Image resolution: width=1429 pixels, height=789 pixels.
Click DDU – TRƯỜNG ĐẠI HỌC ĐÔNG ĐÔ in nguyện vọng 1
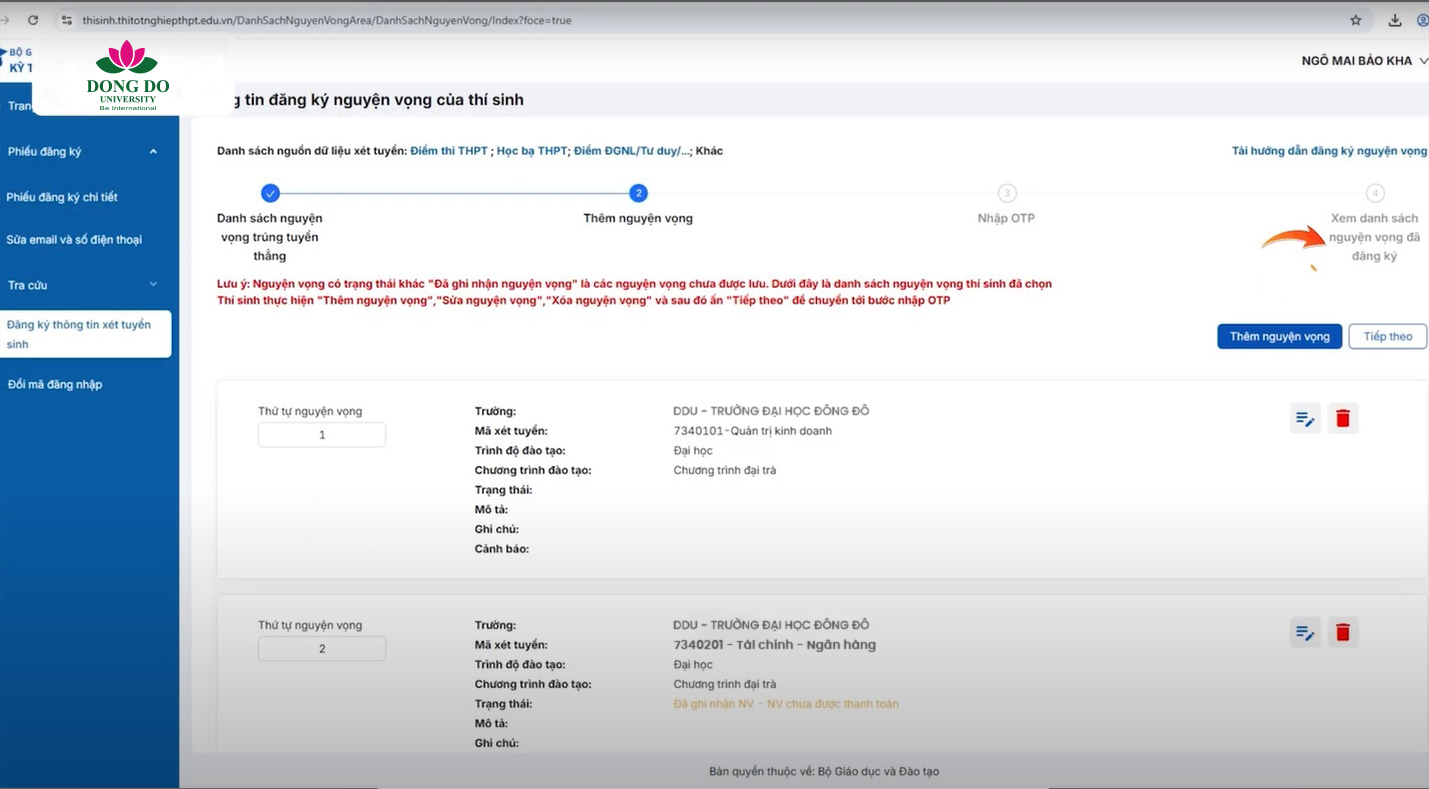coord(771,411)
